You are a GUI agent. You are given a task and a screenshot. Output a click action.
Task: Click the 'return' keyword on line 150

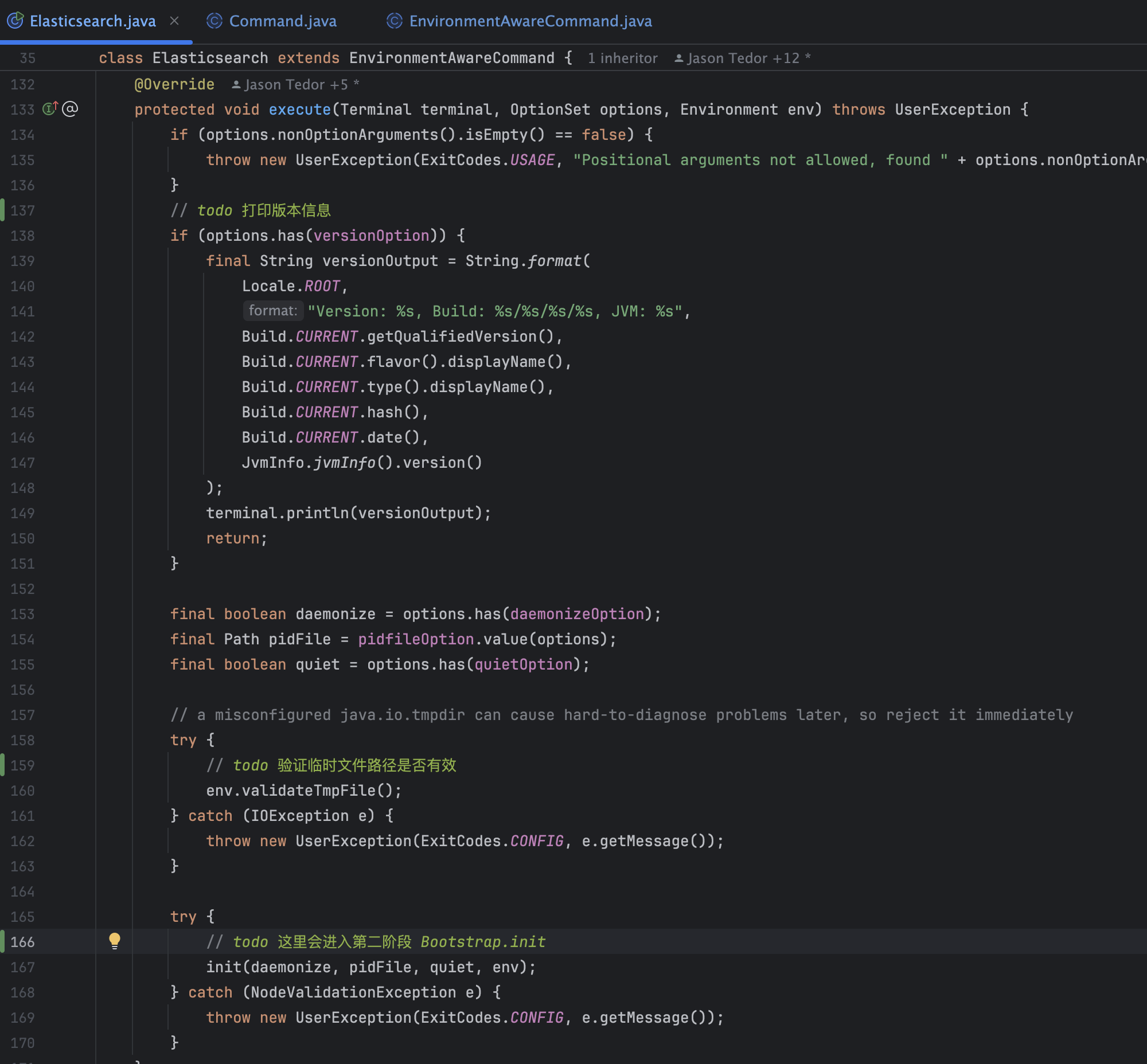click(233, 538)
